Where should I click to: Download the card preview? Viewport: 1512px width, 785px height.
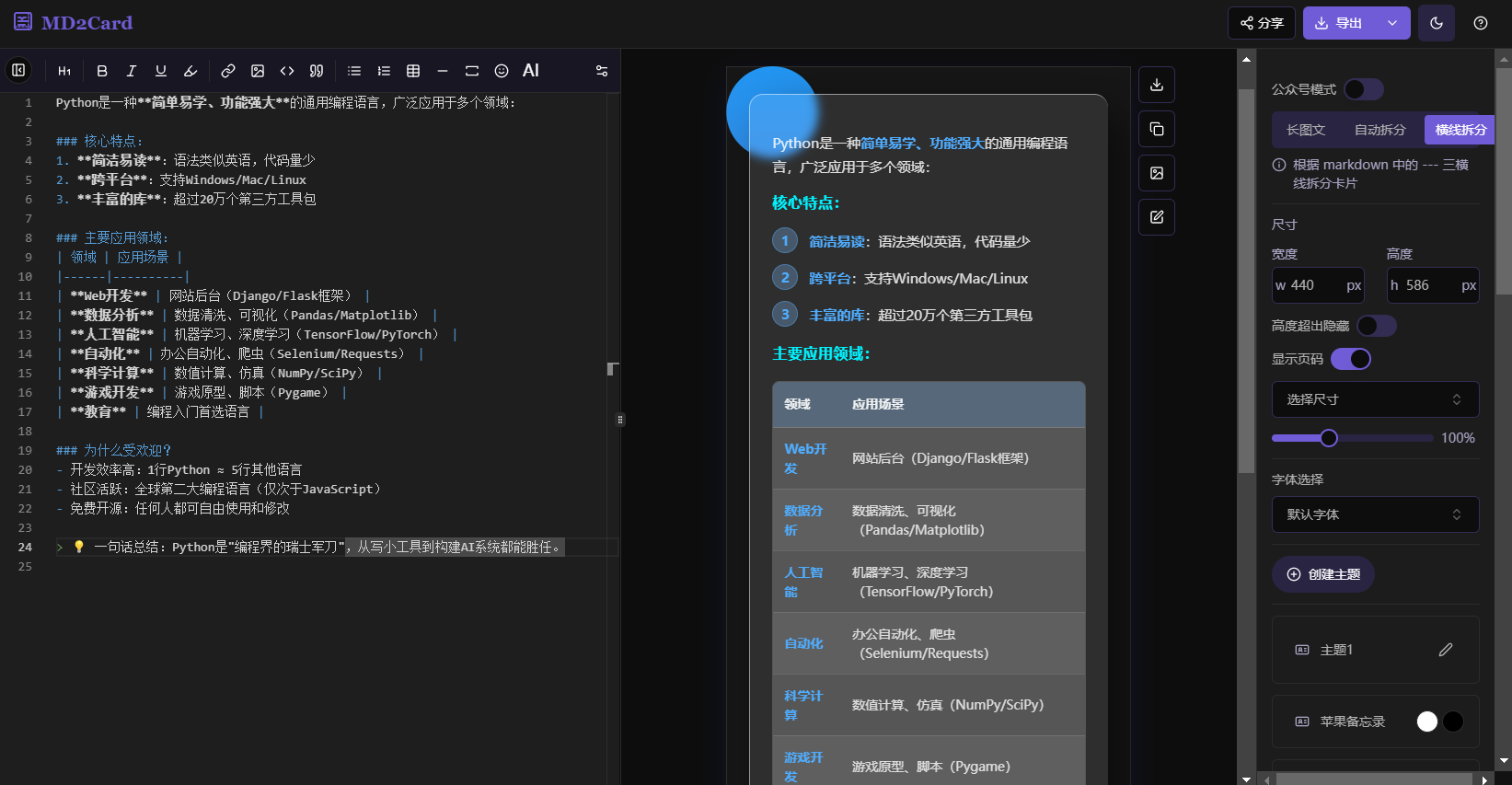[1157, 85]
